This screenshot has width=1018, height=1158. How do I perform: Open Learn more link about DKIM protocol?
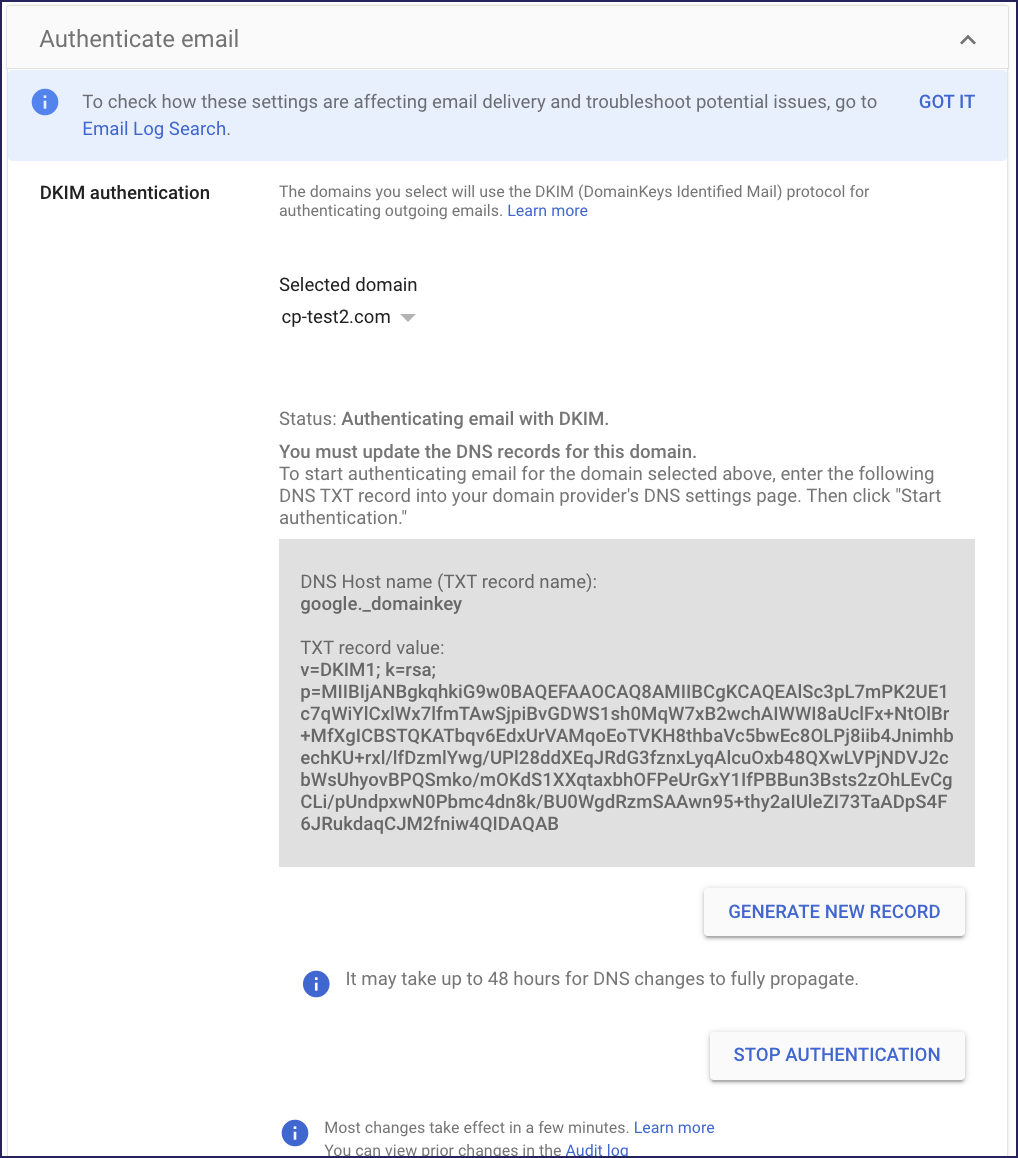pos(547,211)
